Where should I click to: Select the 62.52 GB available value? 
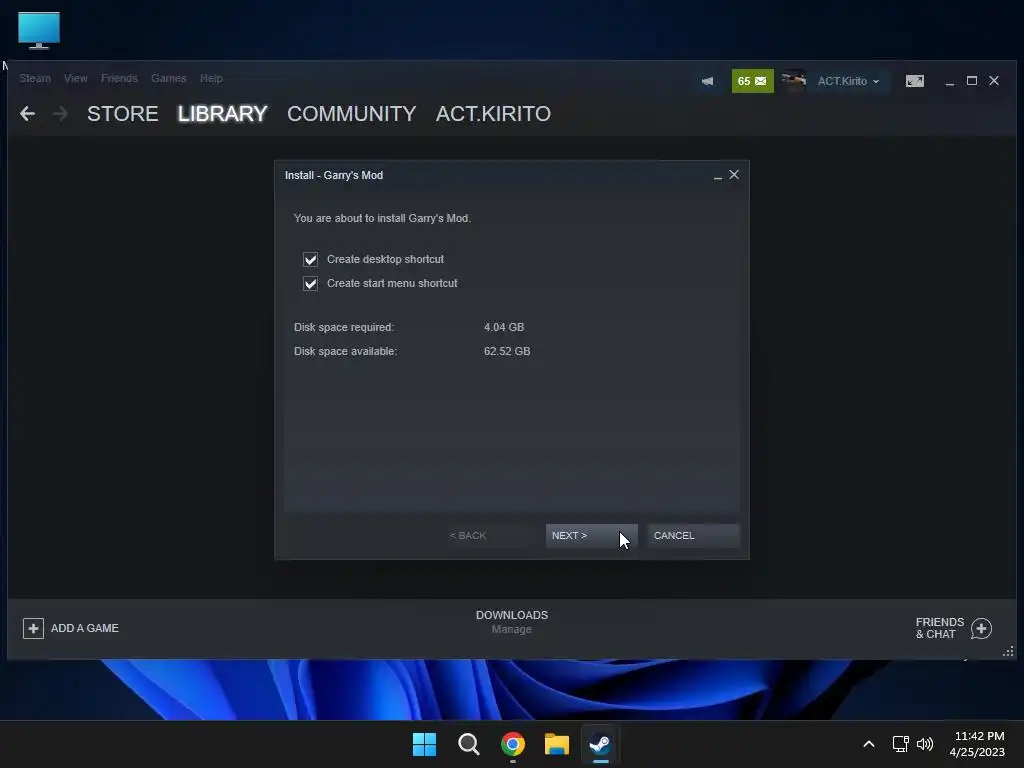point(507,351)
